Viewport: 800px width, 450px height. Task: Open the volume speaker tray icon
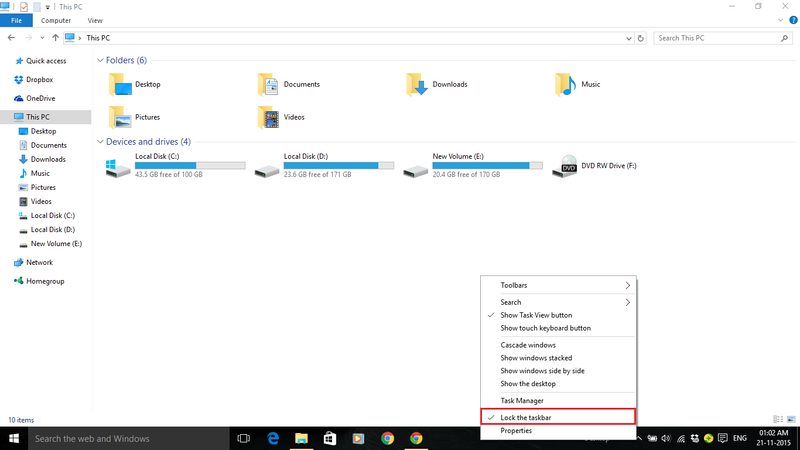point(666,439)
